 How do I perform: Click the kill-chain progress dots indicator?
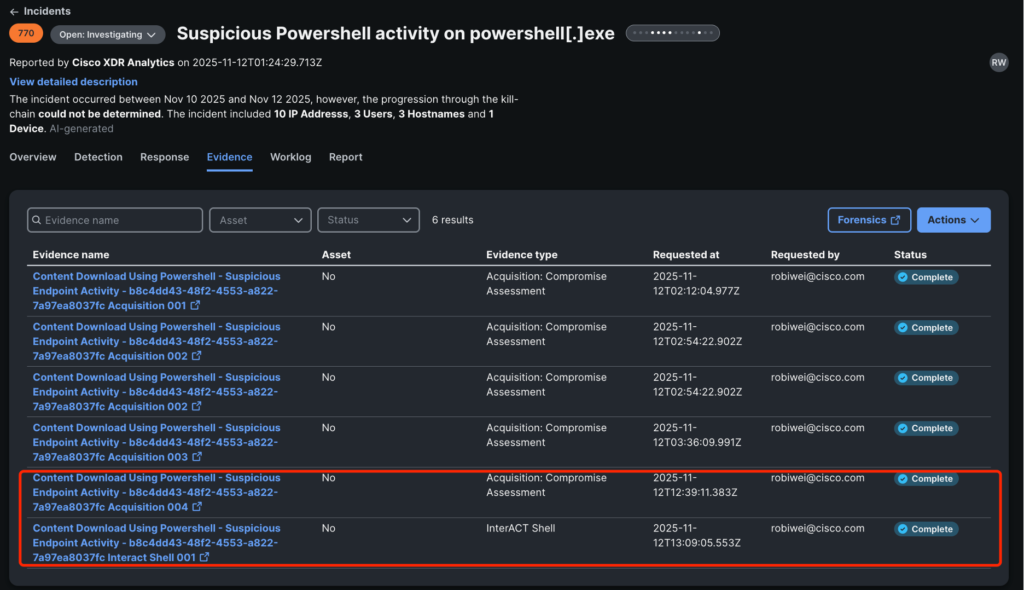pos(672,33)
